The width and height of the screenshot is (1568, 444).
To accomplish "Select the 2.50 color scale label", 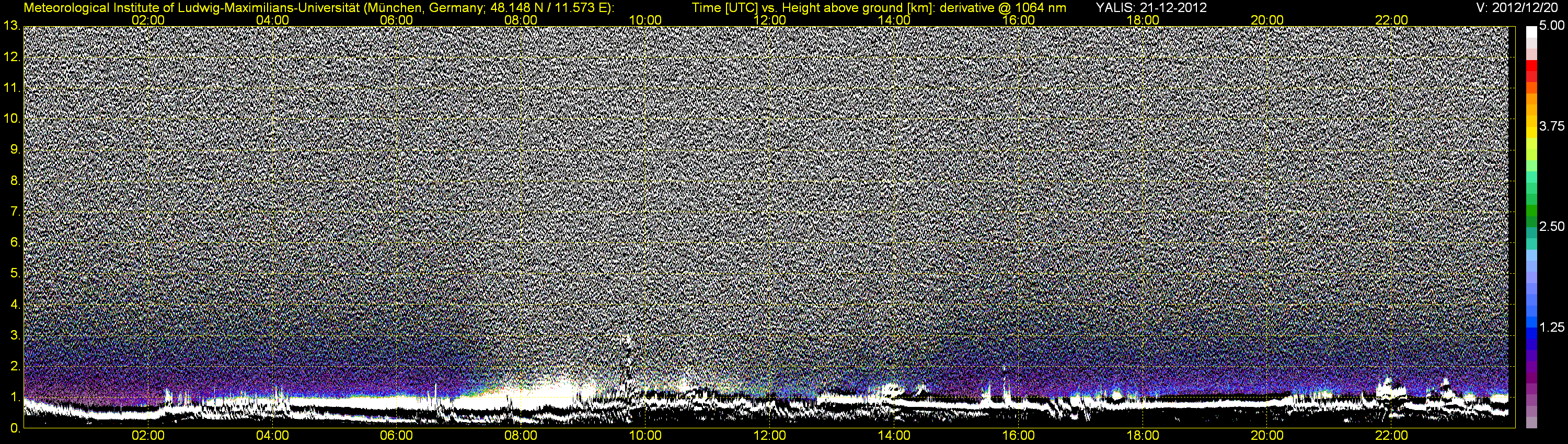I will click(x=1552, y=227).
